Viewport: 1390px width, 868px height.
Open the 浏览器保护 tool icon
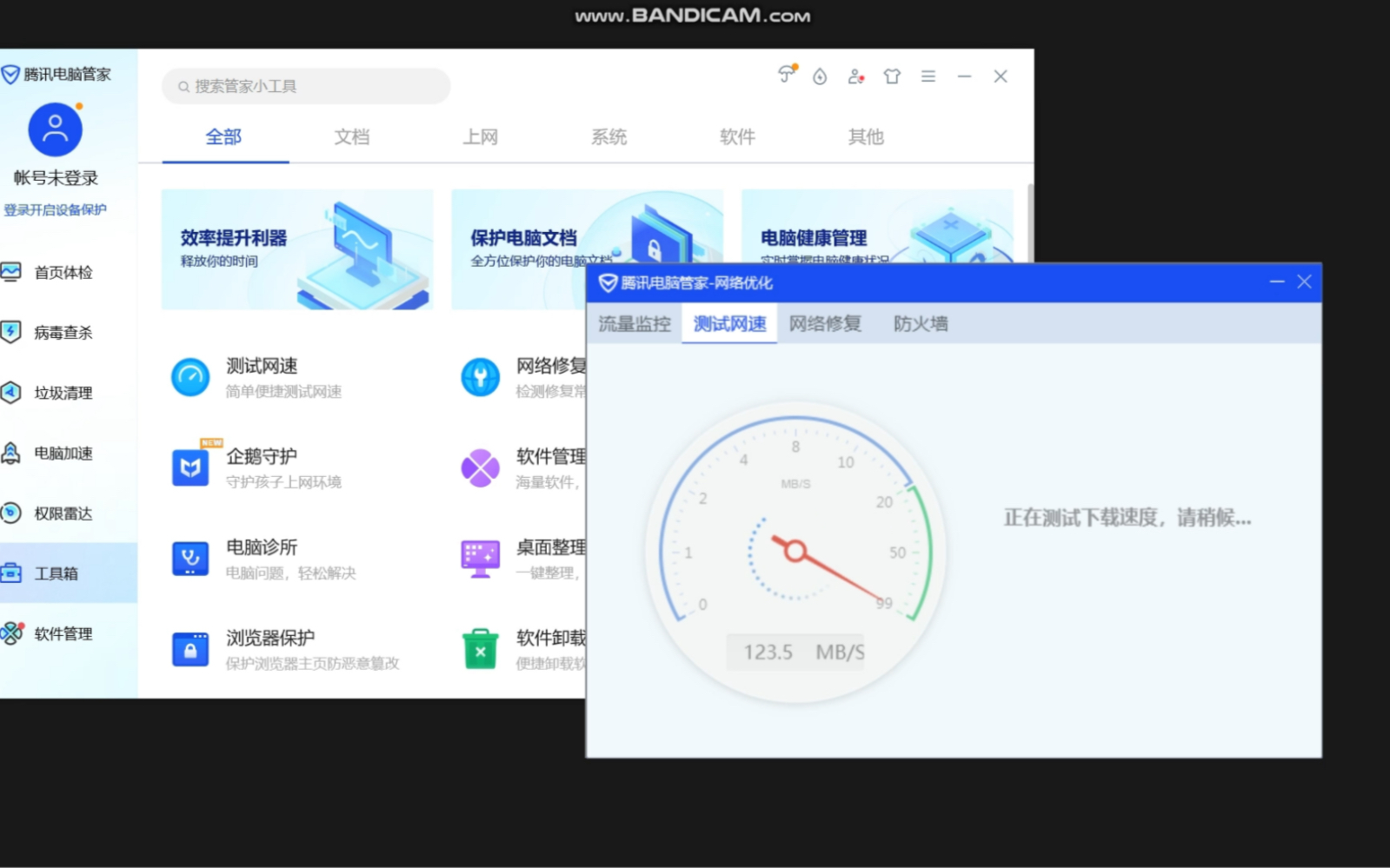click(x=190, y=649)
